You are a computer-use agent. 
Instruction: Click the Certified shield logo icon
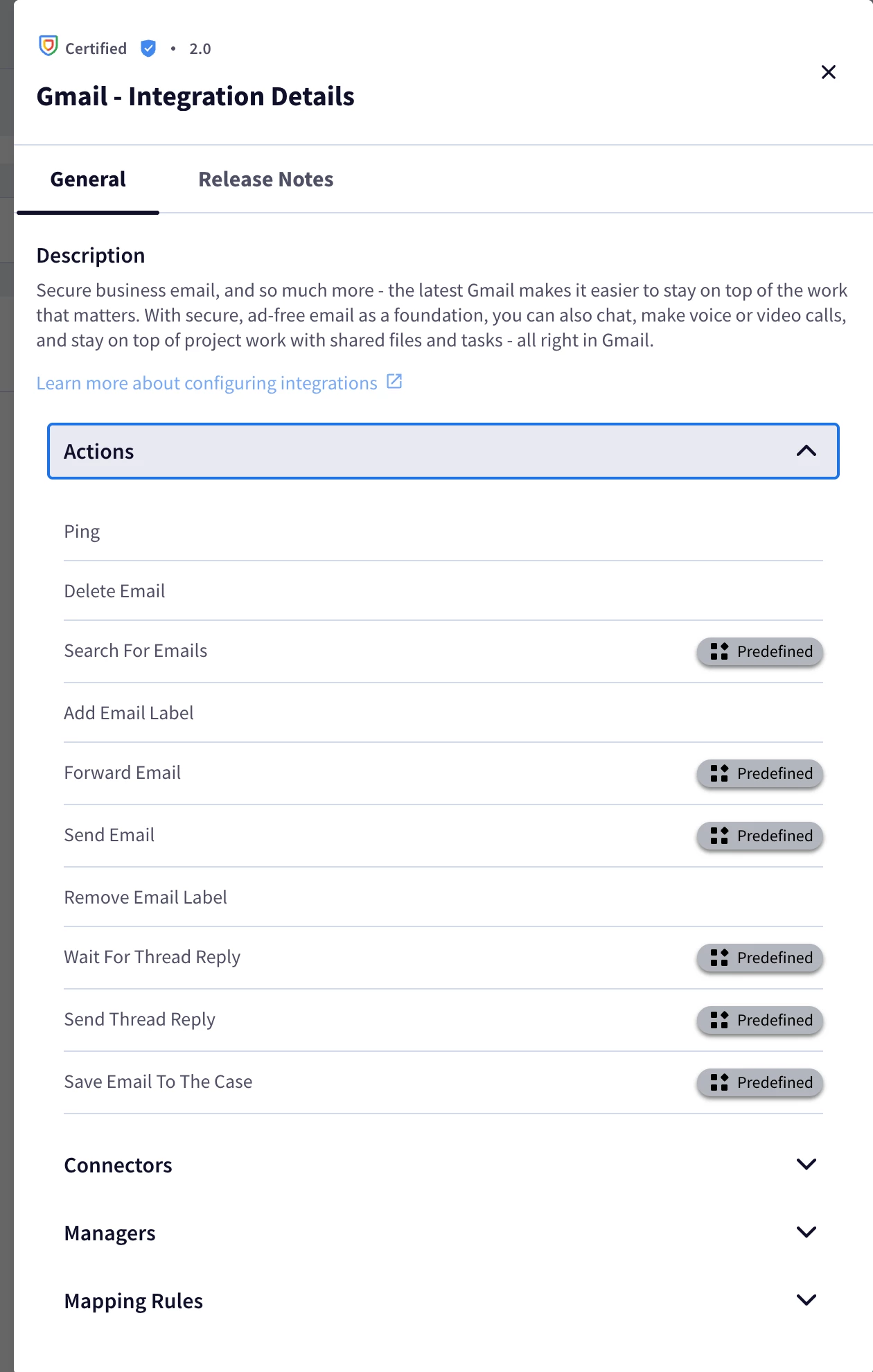coord(48,46)
